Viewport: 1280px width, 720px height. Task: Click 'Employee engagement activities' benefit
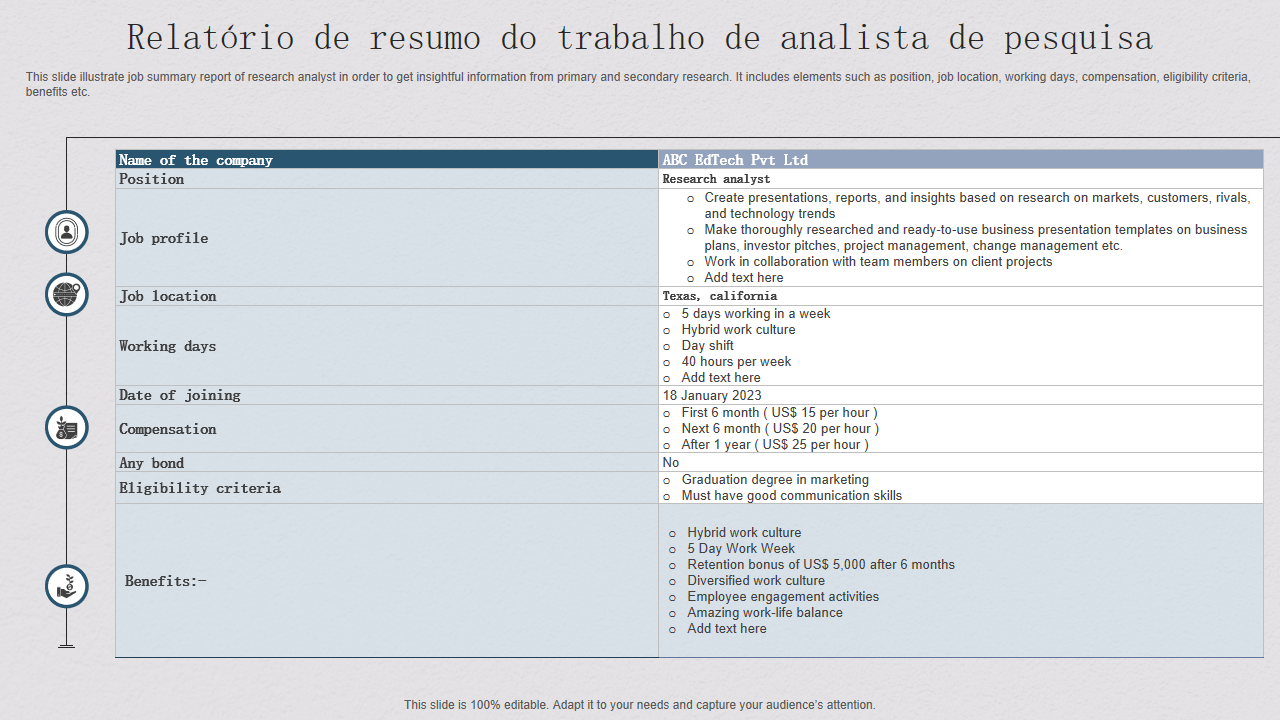(783, 597)
